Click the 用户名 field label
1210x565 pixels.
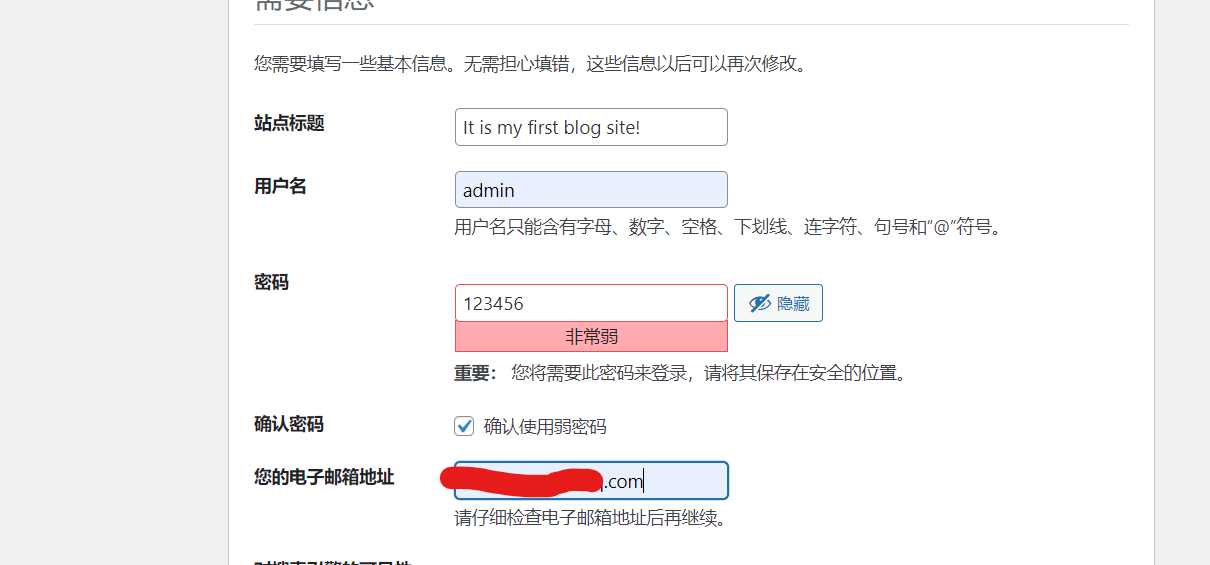(x=281, y=186)
